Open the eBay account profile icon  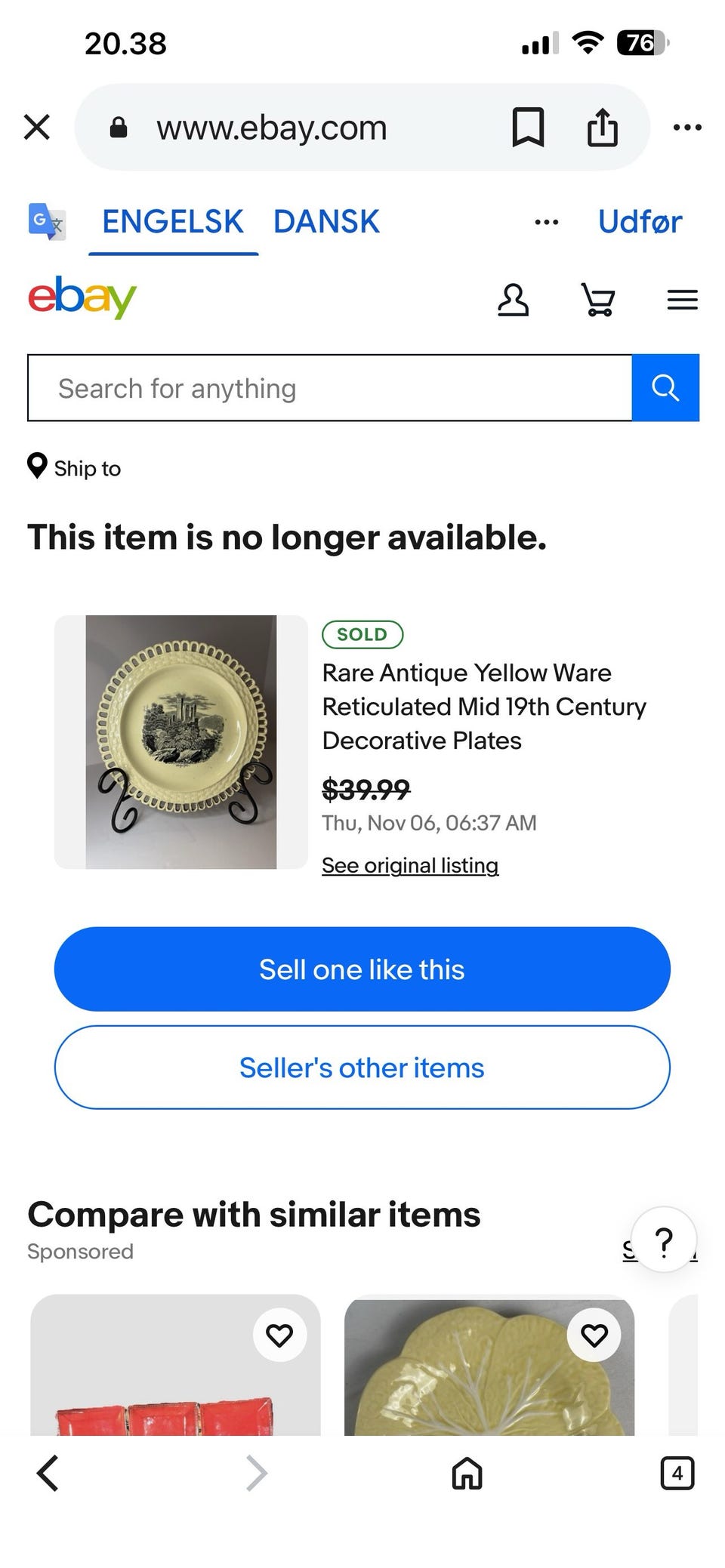pyautogui.click(x=513, y=300)
